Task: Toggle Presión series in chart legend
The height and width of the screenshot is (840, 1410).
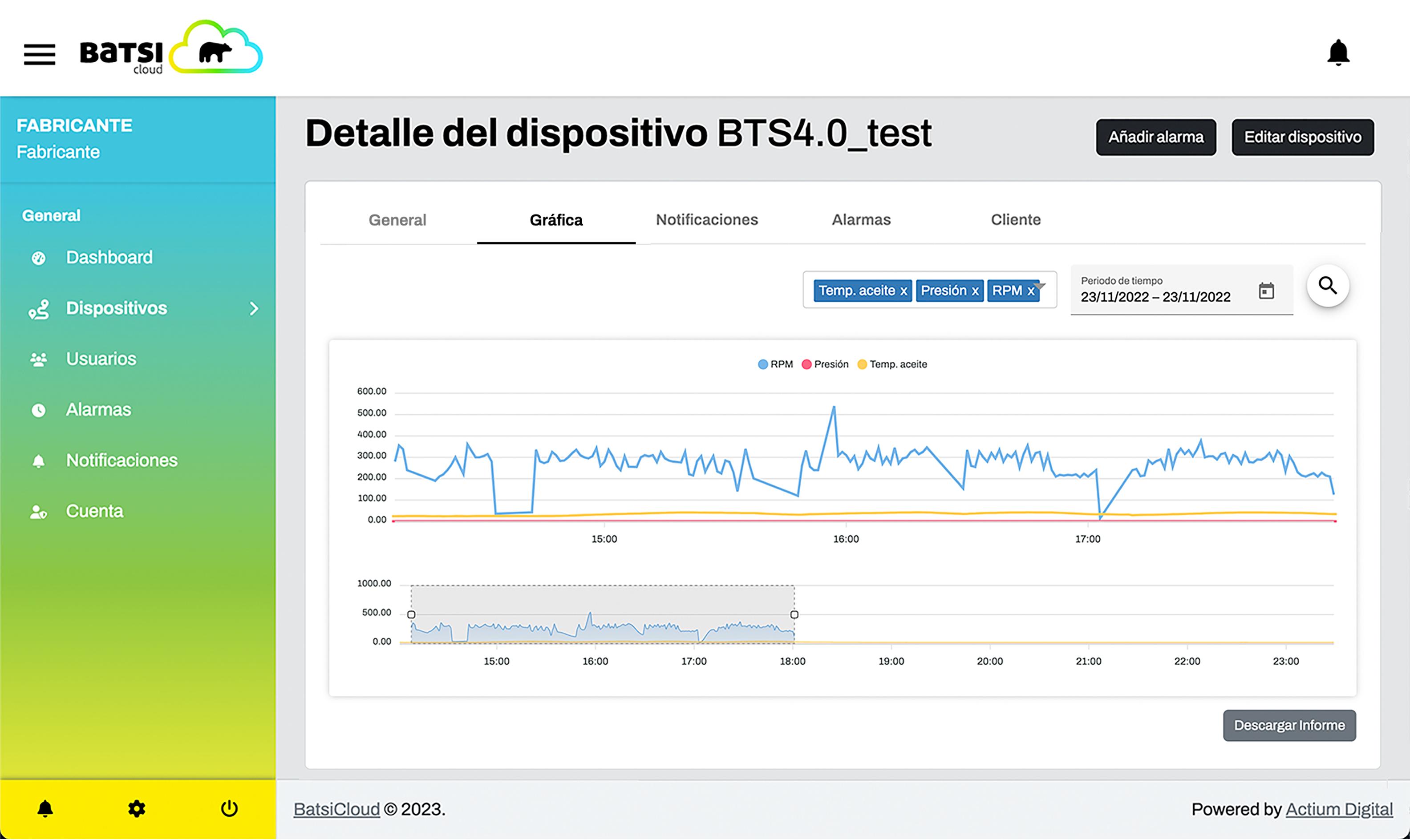Action: (825, 364)
